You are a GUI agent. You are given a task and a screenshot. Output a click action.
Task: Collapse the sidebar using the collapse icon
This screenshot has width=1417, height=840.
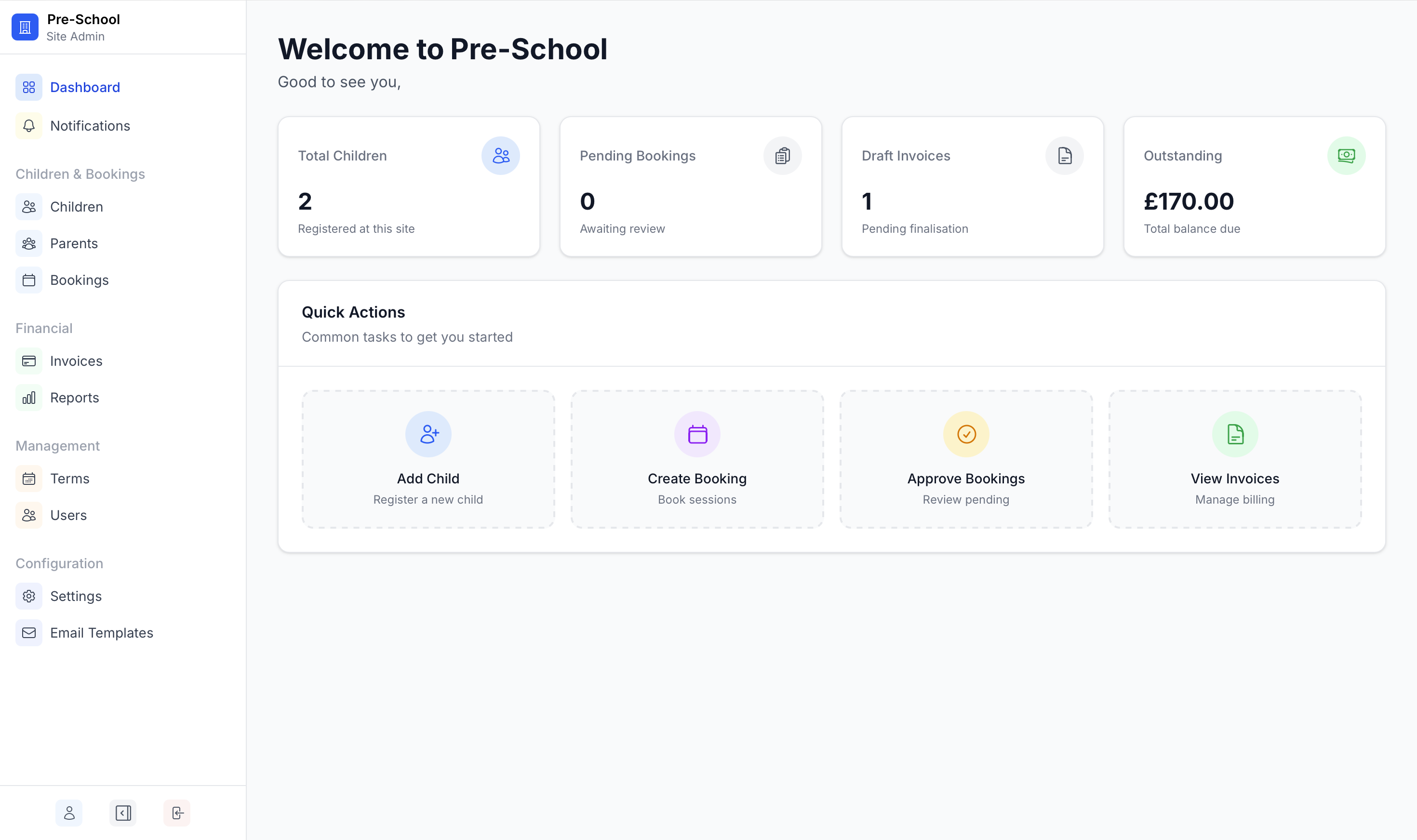[122, 813]
